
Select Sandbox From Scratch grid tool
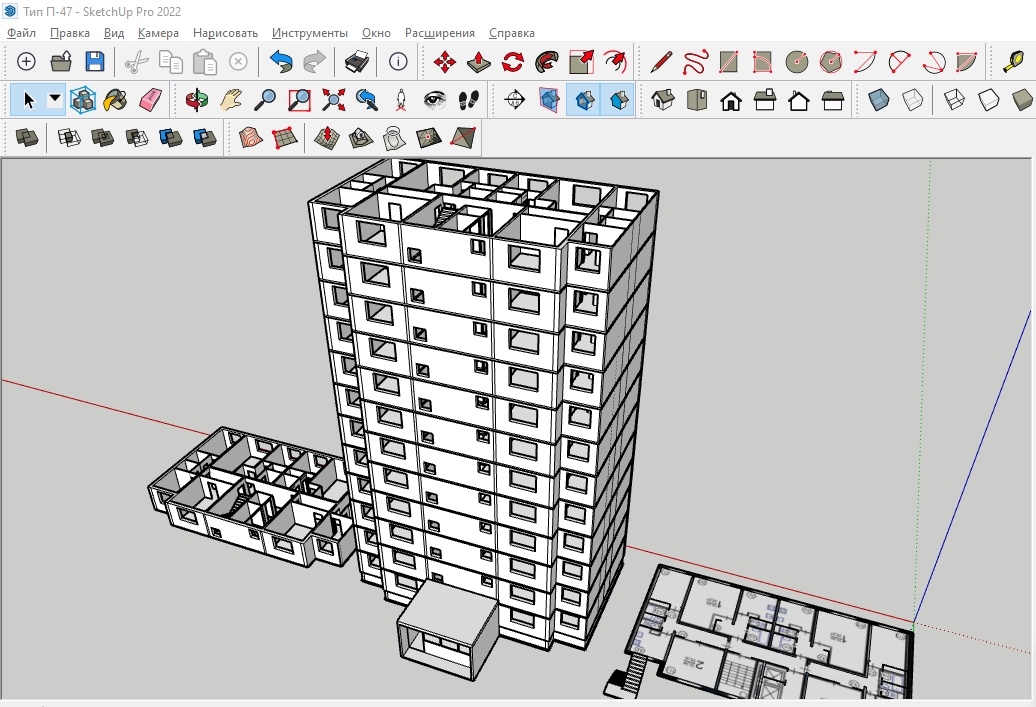pyautogui.click(x=284, y=138)
